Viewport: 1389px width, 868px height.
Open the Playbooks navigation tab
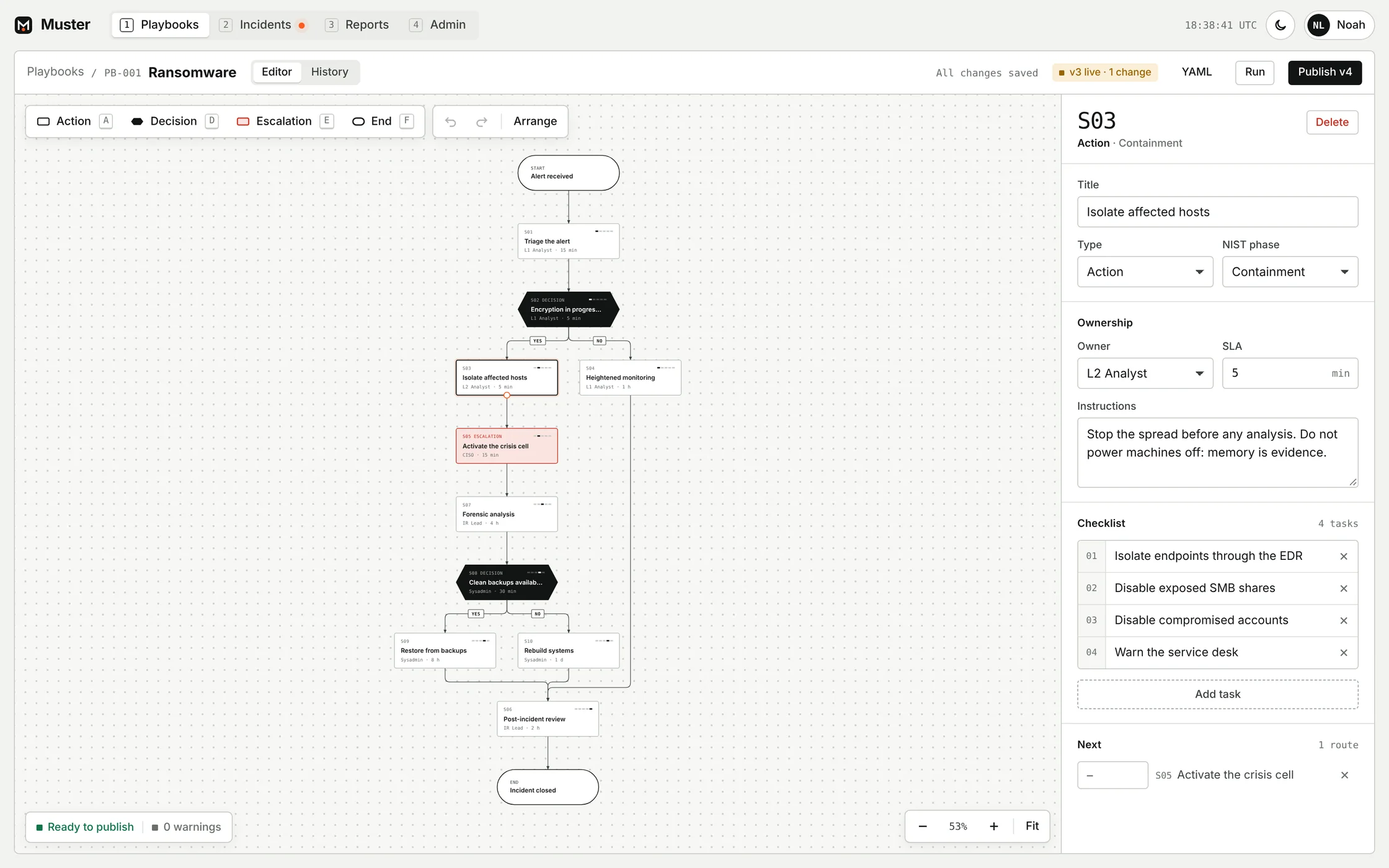[x=160, y=25]
